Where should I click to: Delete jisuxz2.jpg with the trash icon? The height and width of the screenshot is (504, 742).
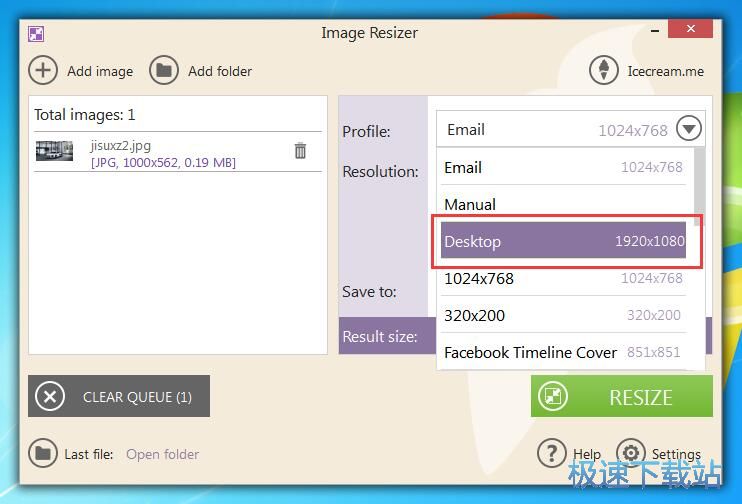click(300, 151)
